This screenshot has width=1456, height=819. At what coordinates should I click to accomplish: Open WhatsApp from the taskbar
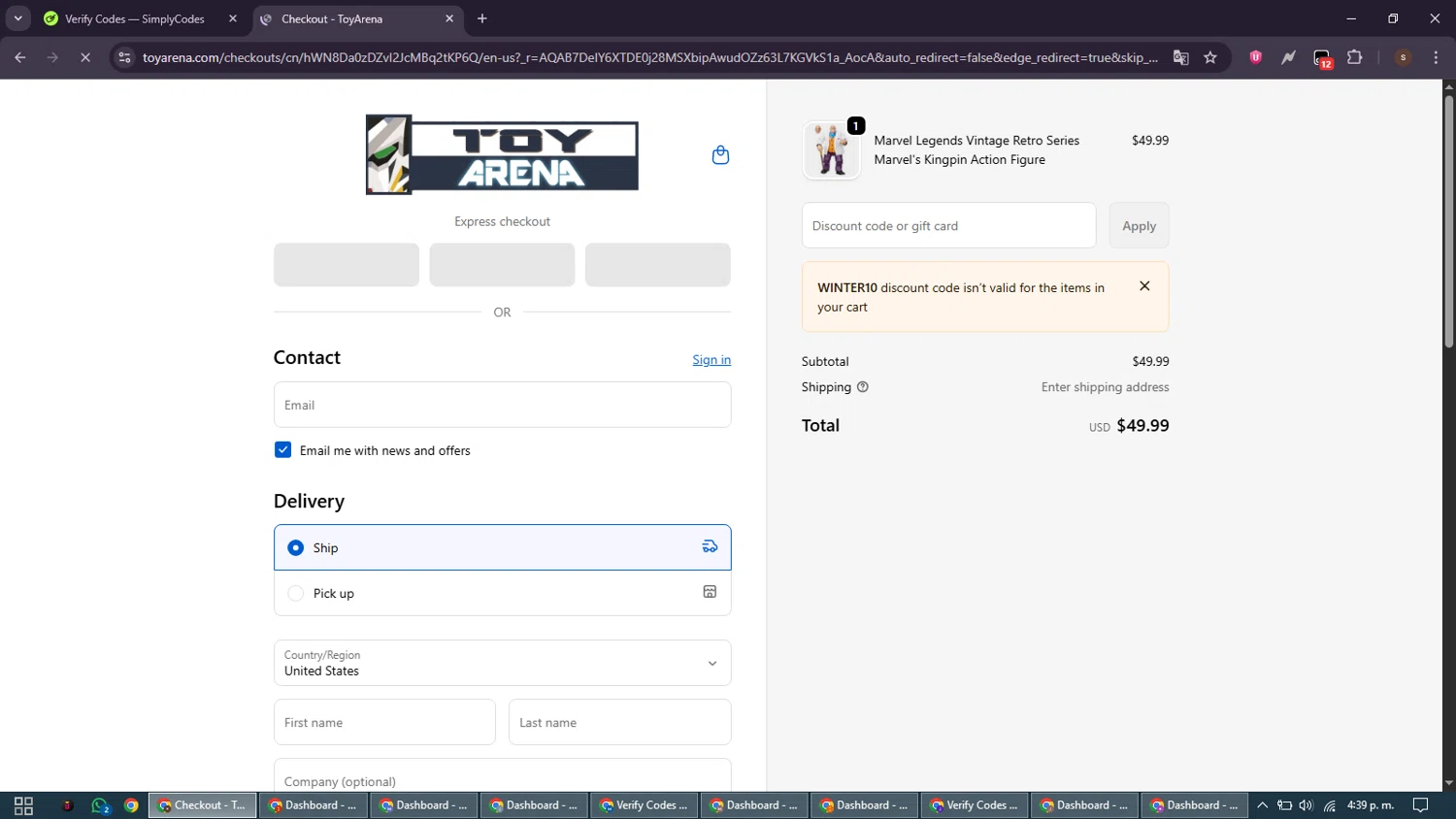coord(100,805)
